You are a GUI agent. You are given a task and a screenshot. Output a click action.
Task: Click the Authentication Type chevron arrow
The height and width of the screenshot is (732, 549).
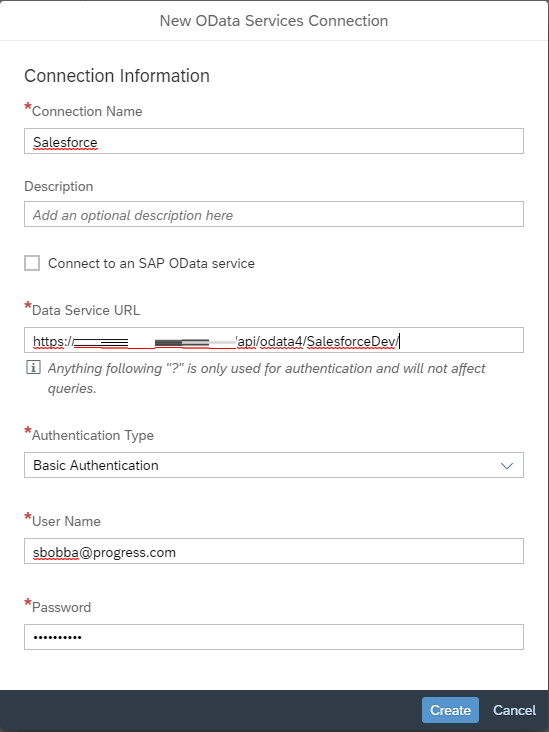coord(507,466)
